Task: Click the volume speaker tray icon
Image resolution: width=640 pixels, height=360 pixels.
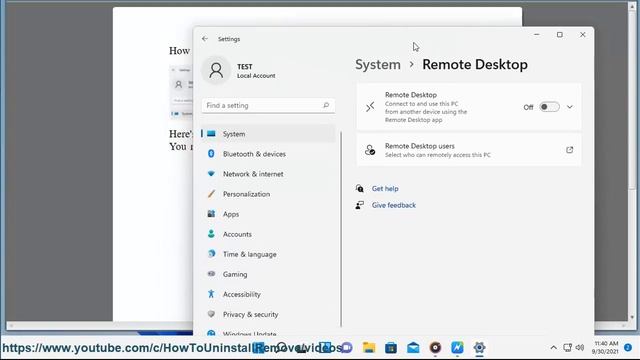Action: point(580,348)
